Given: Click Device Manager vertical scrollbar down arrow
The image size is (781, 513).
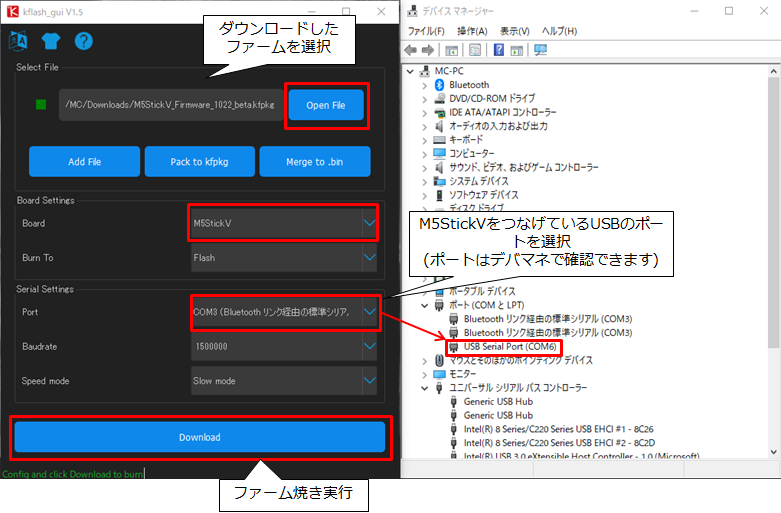Looking at the screenshot, I should (x=774, y=452).
